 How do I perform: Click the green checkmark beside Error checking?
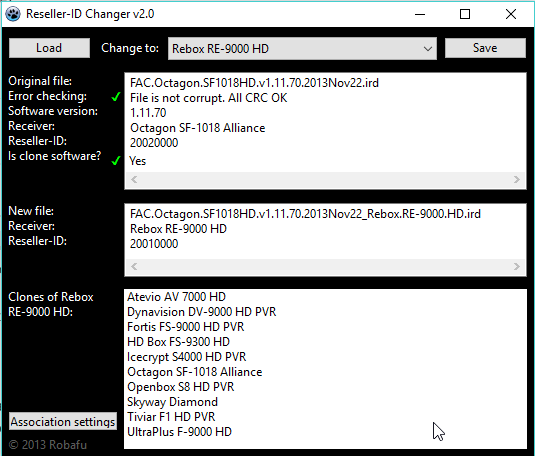(x=116, y=97)
